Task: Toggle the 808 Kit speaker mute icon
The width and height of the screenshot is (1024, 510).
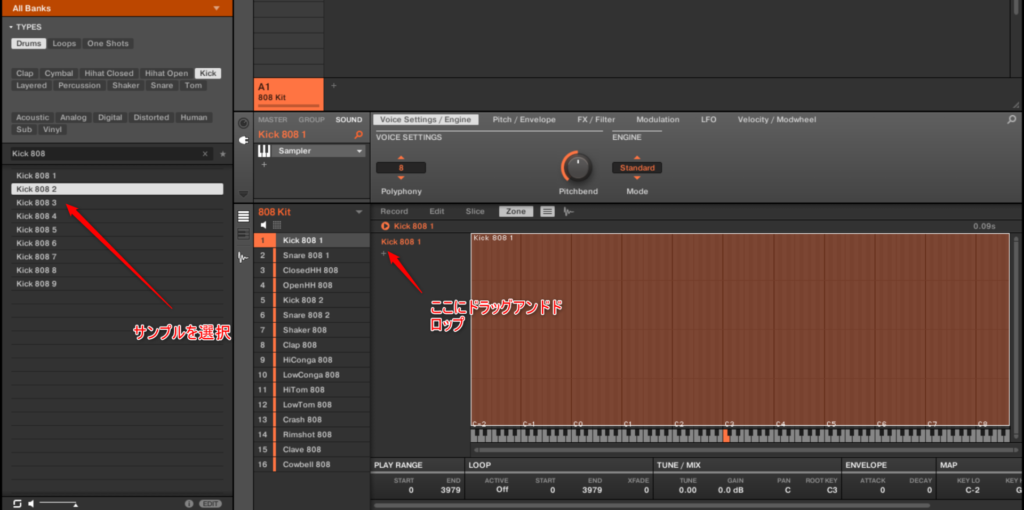Action: click(264, 225)
